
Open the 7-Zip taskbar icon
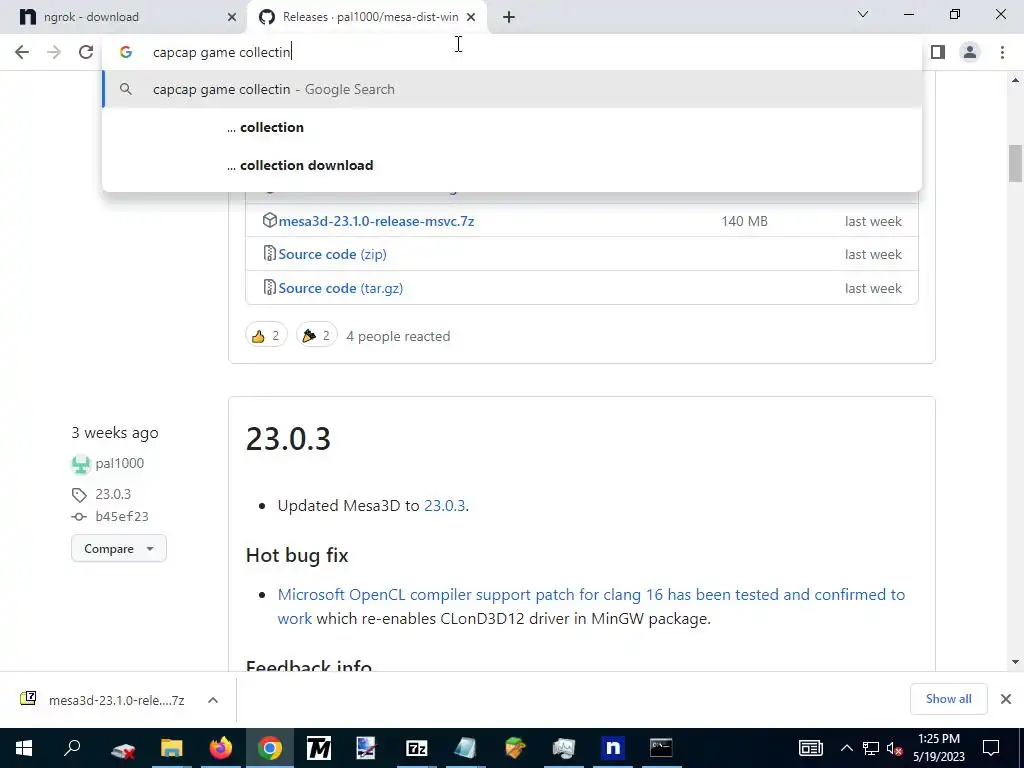point(417,748)
